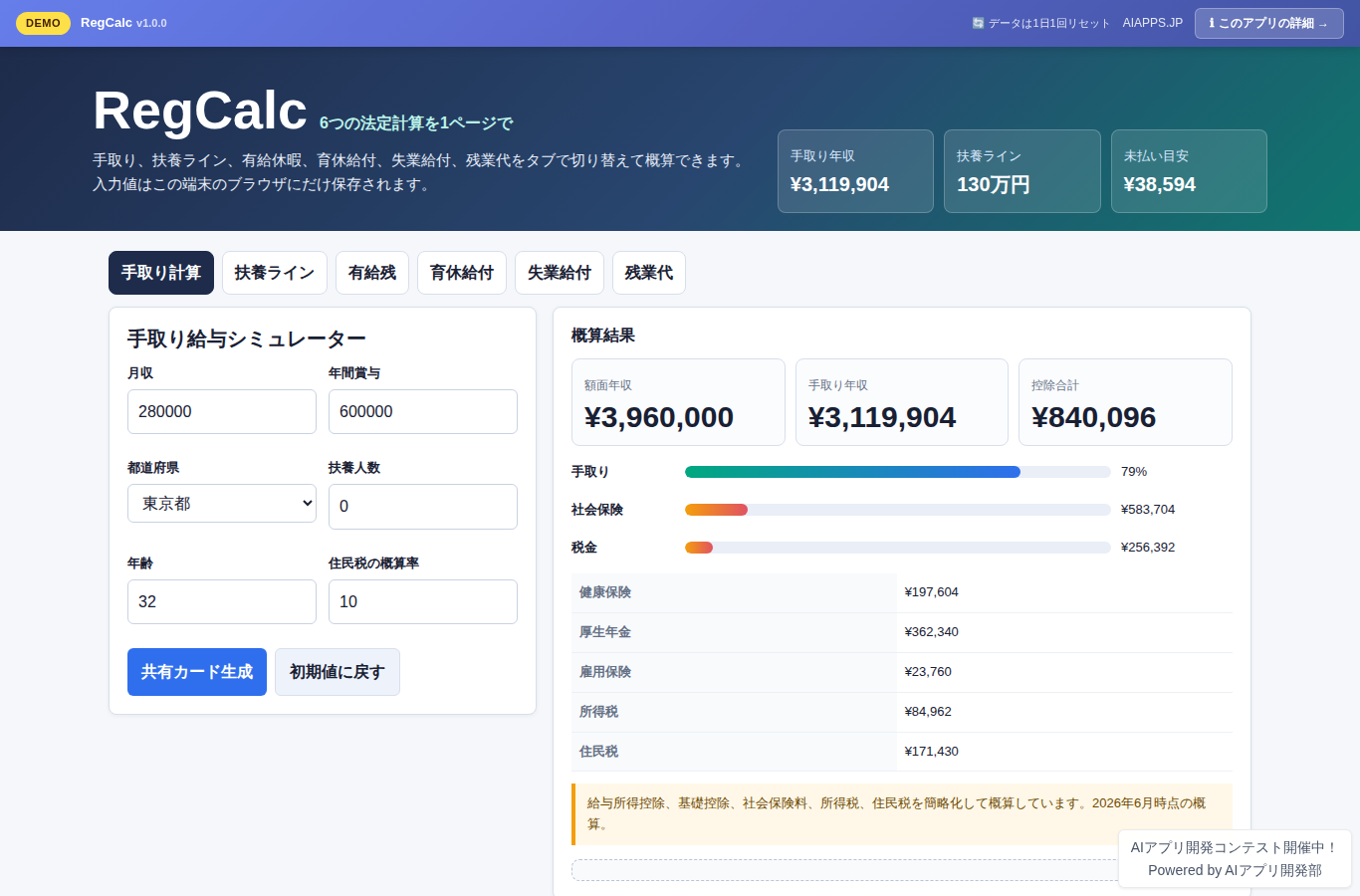Select the 住民税 table row label

point(734,752)
